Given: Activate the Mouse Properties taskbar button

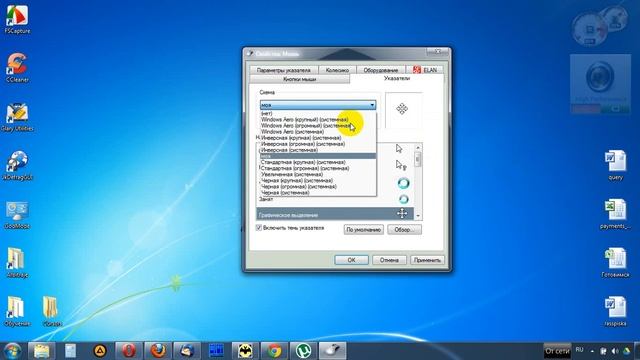Looking at the screenshot, I should [332, 351].
